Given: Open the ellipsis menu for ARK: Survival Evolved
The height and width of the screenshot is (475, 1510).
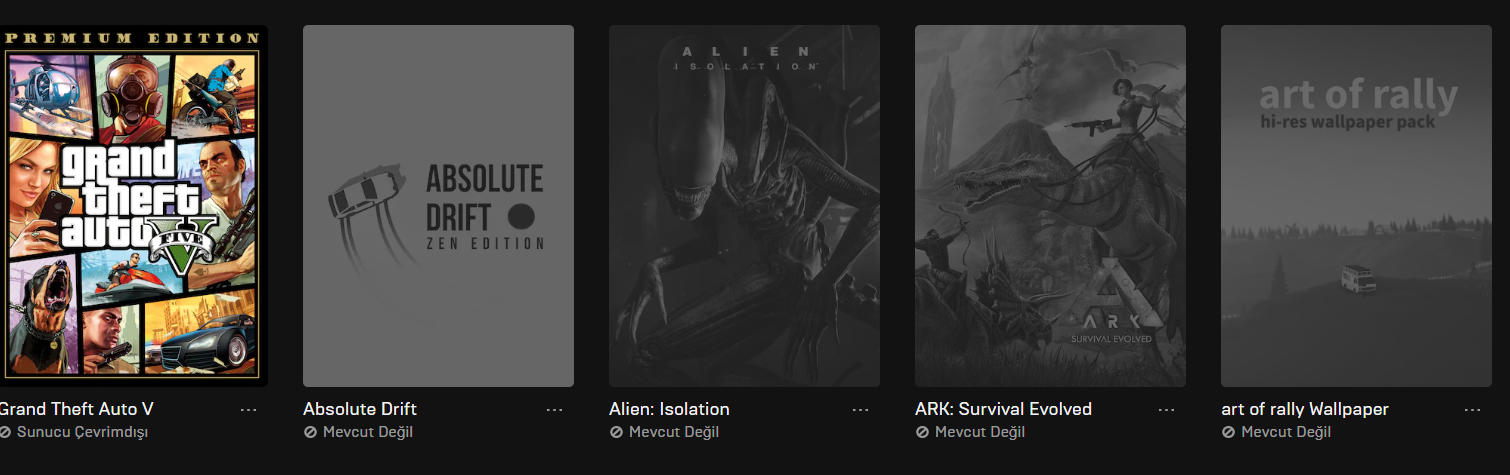Looking at the screenshot, I should [x=1166, y=410].
